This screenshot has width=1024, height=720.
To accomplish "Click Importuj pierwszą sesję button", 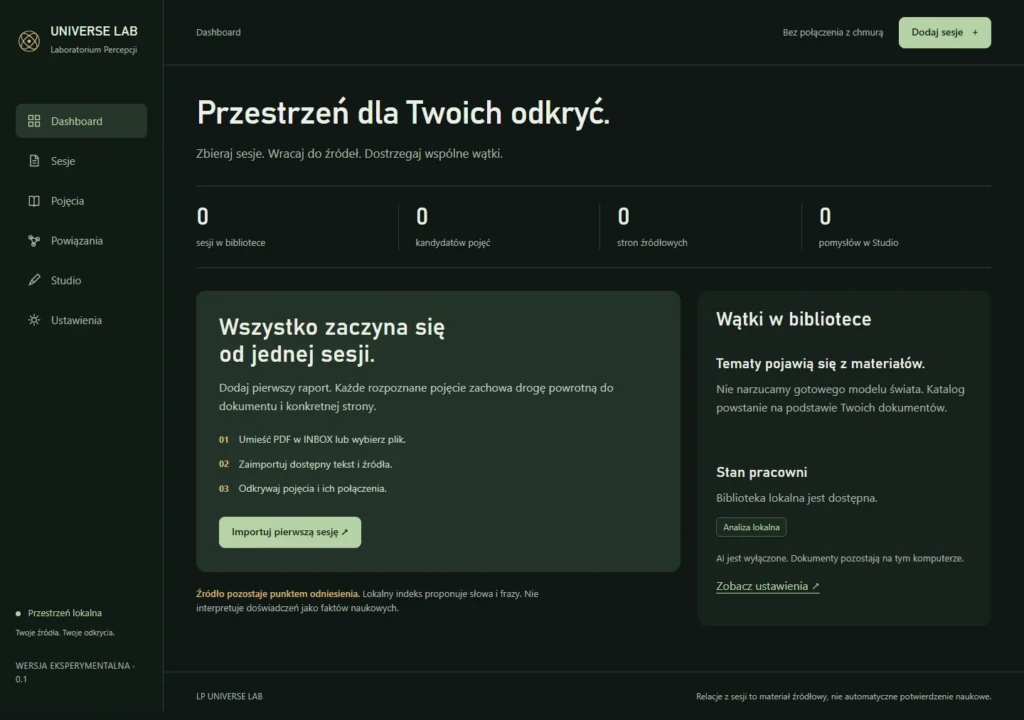I will tap(290, 532).
